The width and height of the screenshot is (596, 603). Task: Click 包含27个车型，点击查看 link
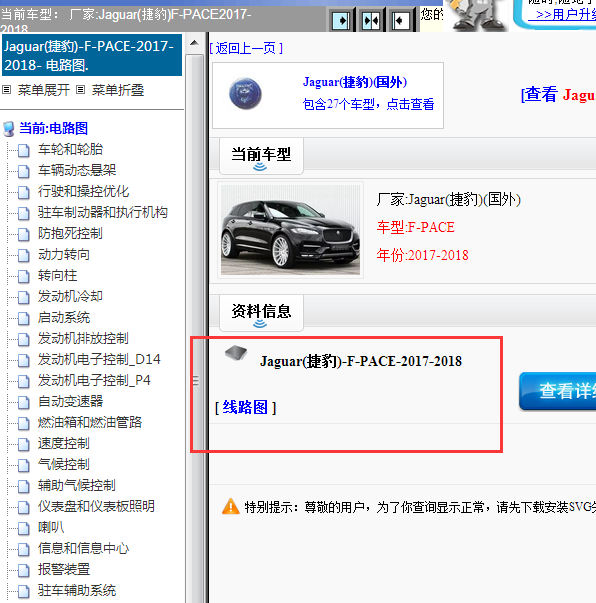[368, 104]
